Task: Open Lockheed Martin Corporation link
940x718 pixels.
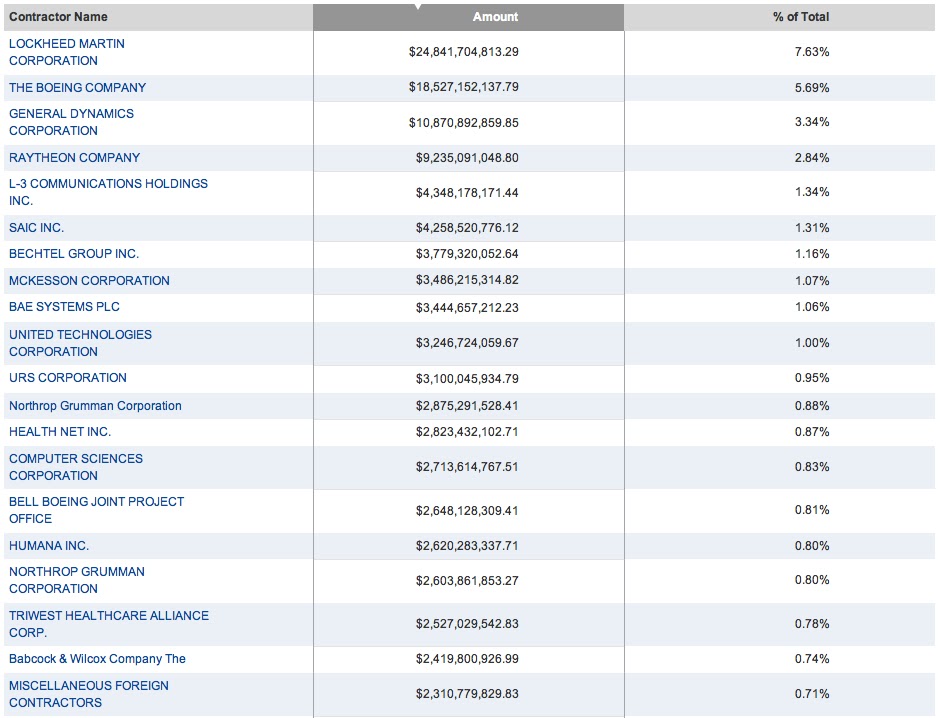Action: [67, 52]
